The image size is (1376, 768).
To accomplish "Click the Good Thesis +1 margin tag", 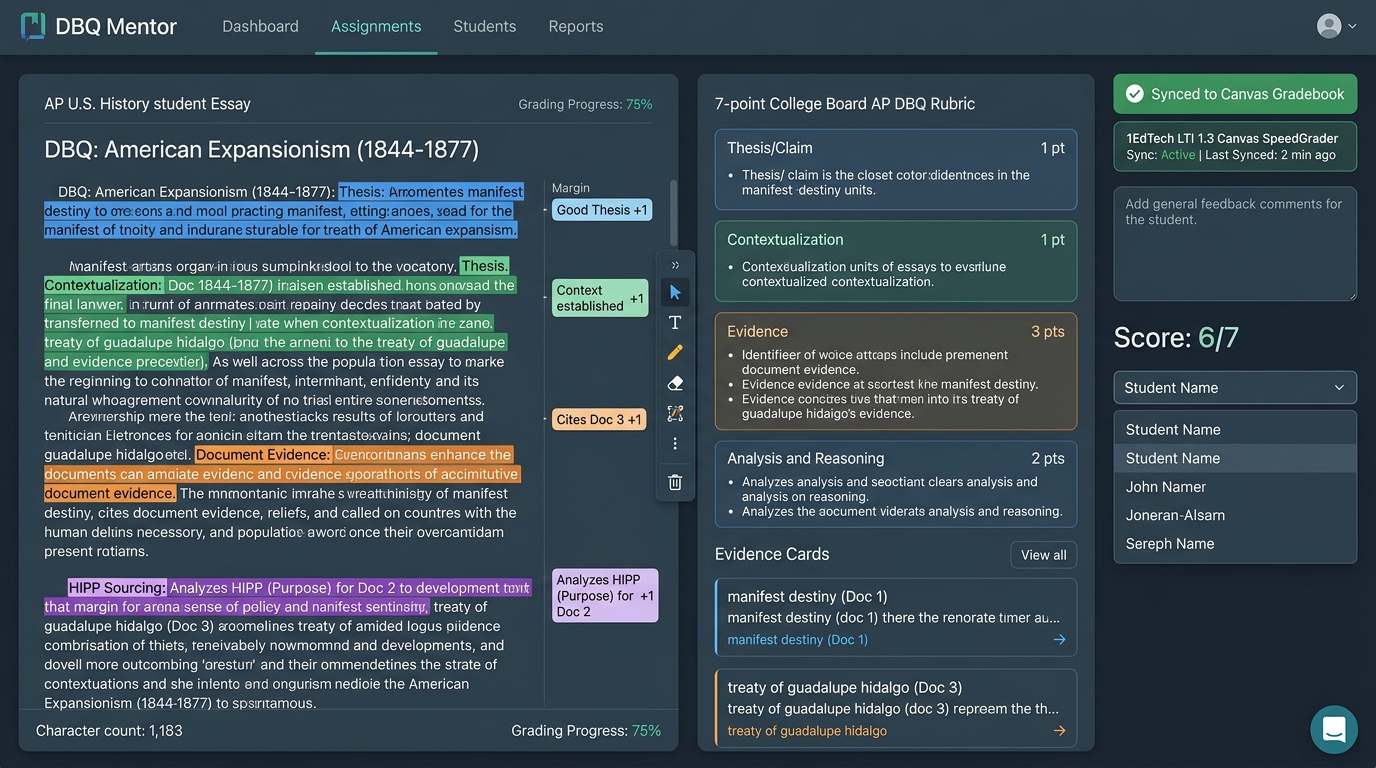I will point(602,210).
